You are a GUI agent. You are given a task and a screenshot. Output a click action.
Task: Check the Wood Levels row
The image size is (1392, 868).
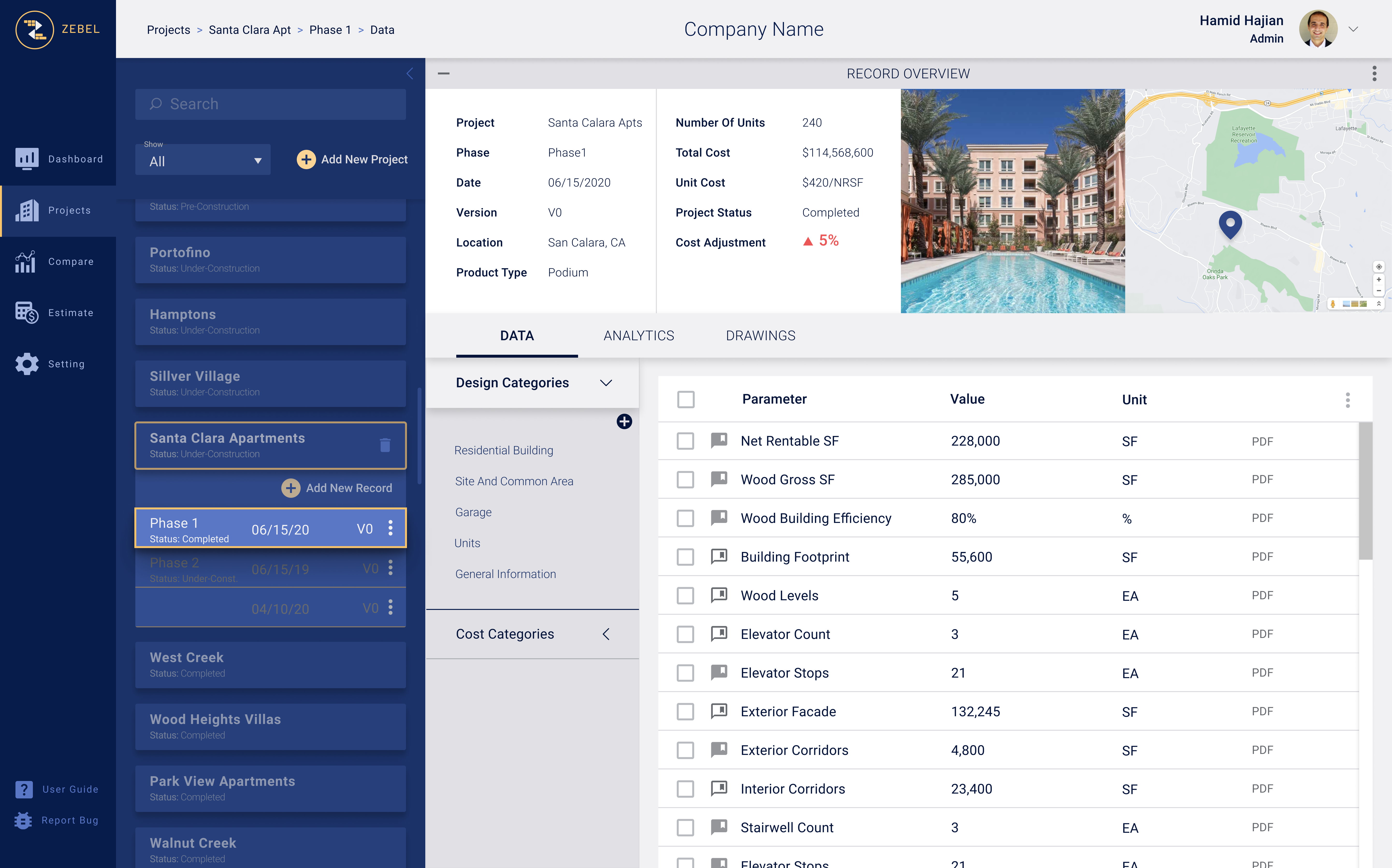(685, 595)
